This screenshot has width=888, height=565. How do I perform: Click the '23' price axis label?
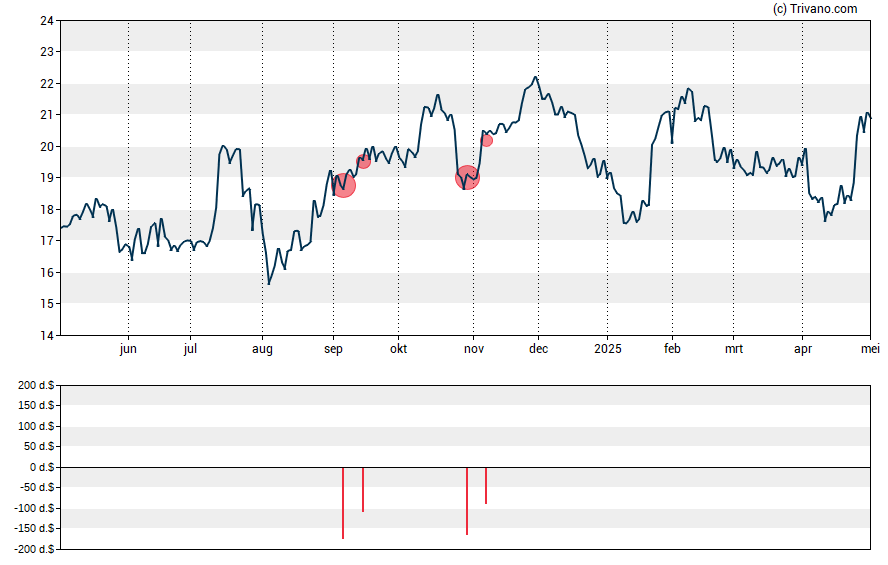(47, 52)
